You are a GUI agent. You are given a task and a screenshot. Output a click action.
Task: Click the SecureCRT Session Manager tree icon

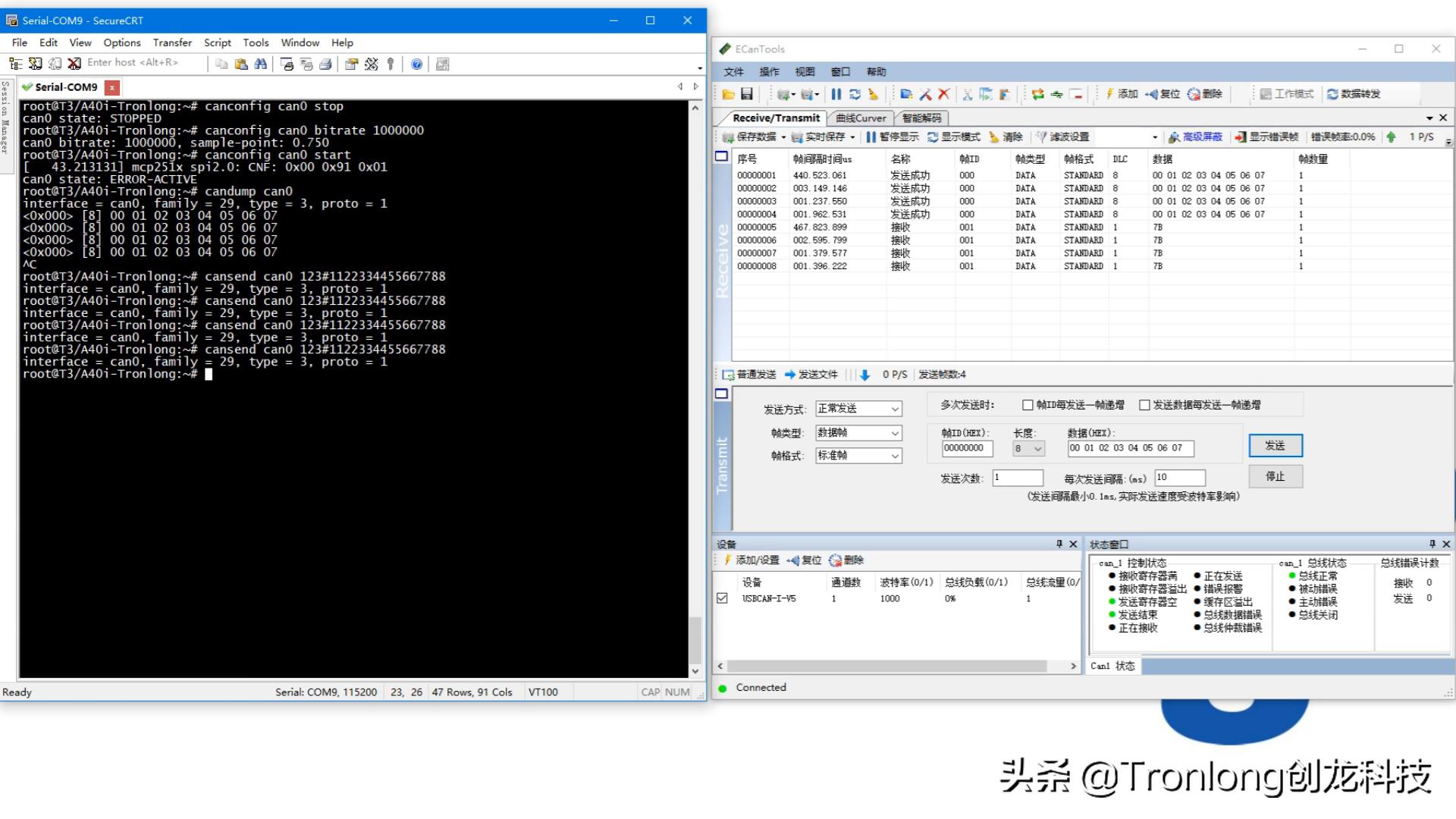pos(15,64)
